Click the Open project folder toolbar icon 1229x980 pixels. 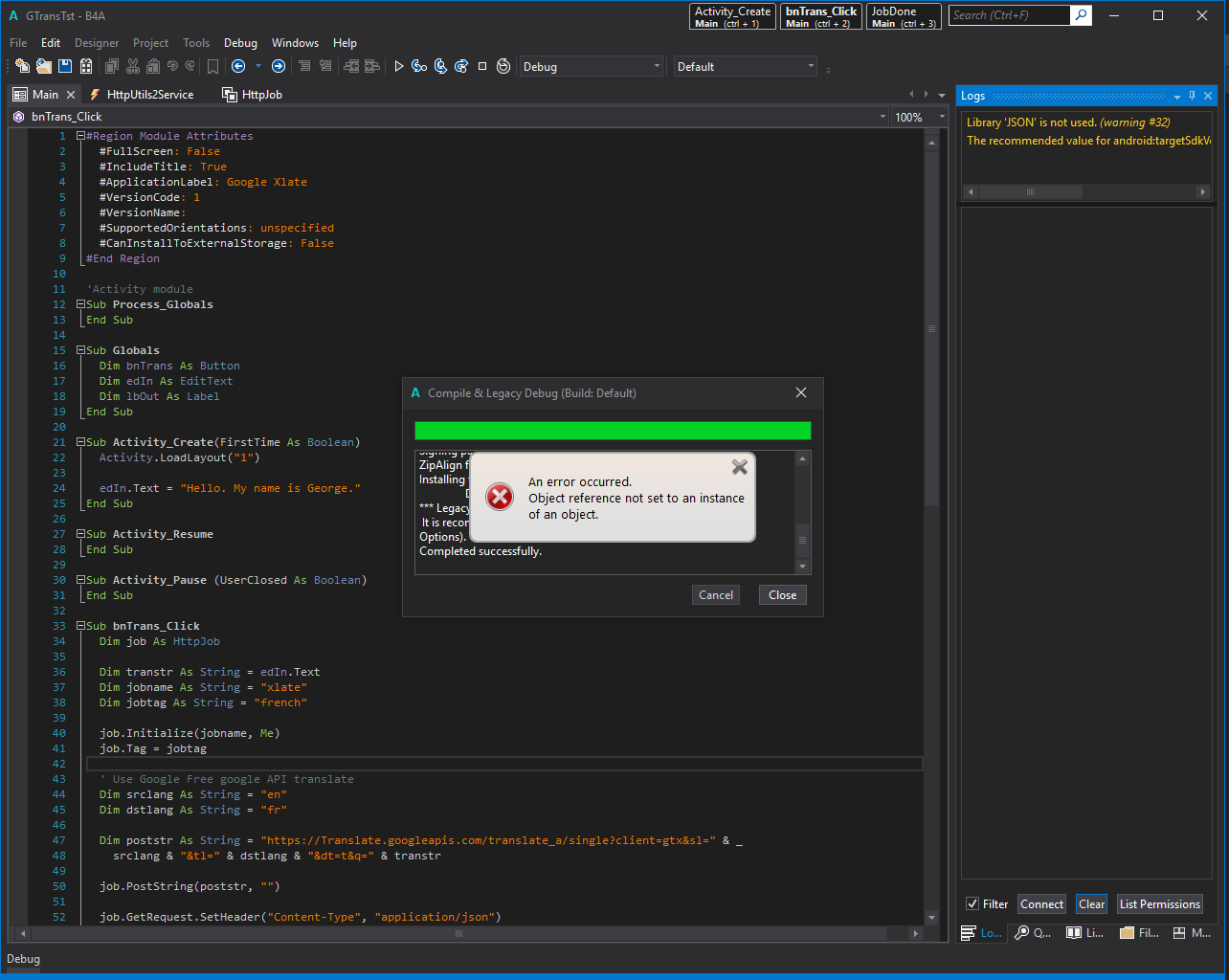pos(43,66)
